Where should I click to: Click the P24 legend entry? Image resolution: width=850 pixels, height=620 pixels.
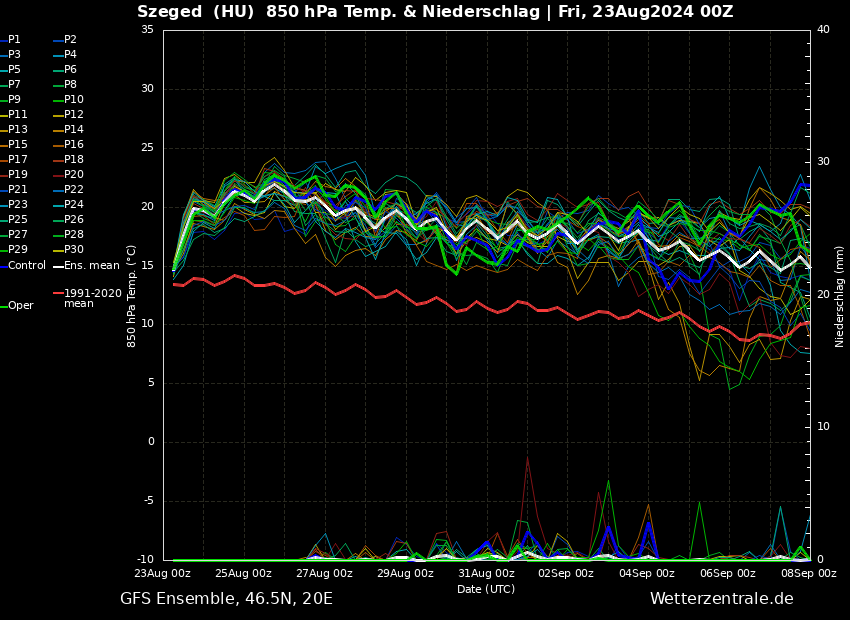point(68,204)
